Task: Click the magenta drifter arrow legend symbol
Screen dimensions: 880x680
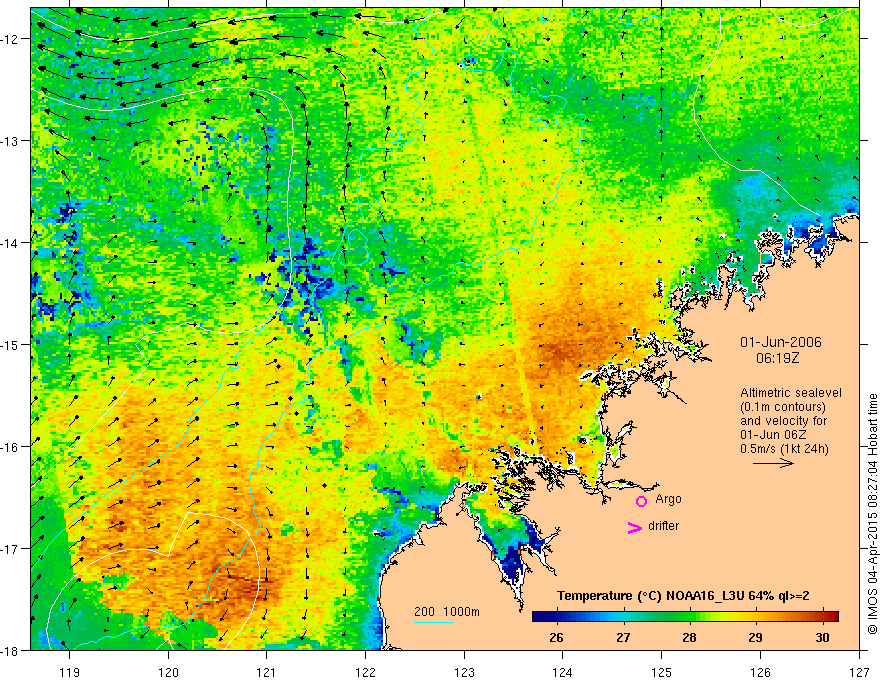Action: click(x=634, y=527)
